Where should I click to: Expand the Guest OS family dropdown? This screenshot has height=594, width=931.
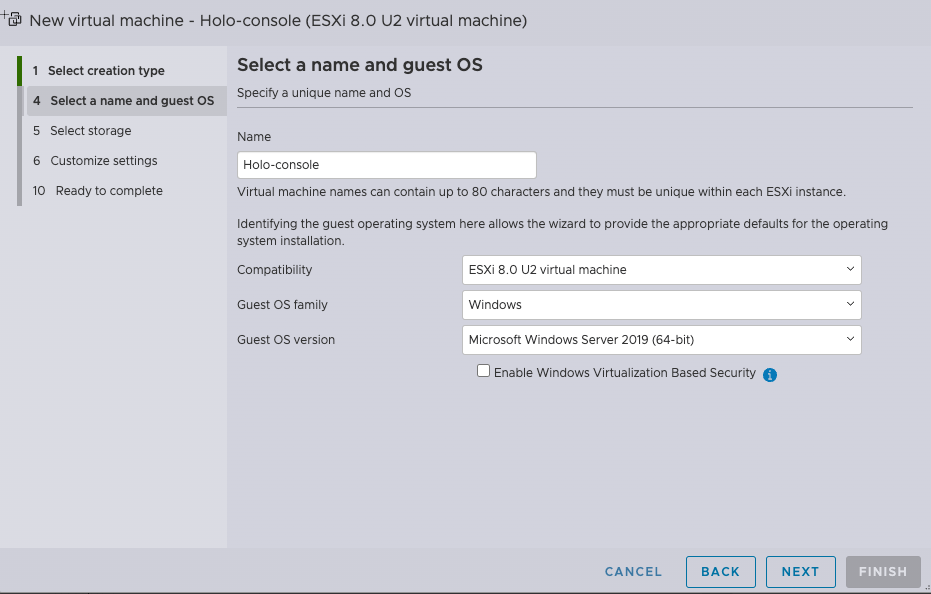tap(661, 305)
